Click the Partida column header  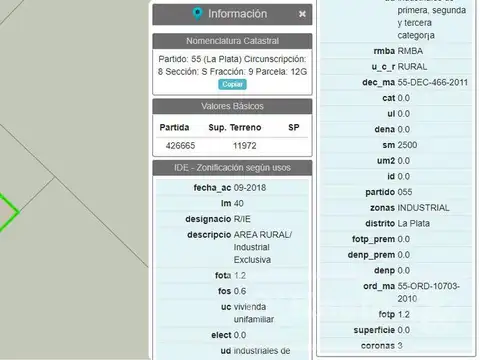pyautogui.click(x=174, y=127)
